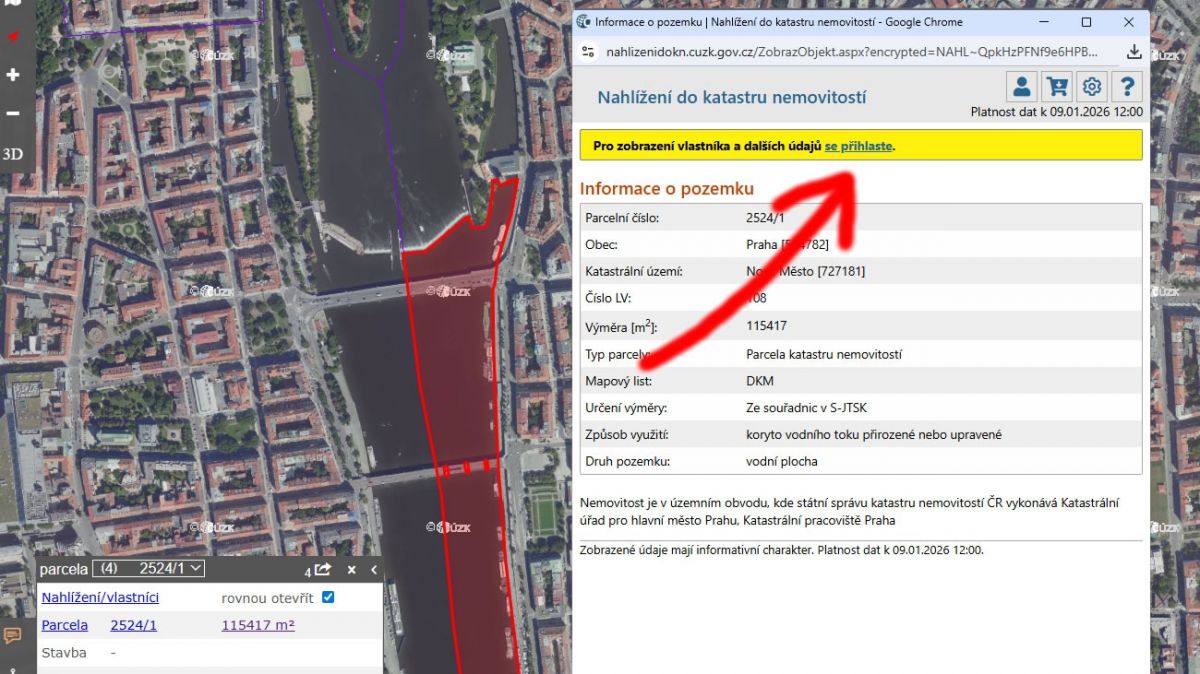This screenshot has height=674, width=1200.
Task: Close the parcela info panel
Action: point(351,569)
